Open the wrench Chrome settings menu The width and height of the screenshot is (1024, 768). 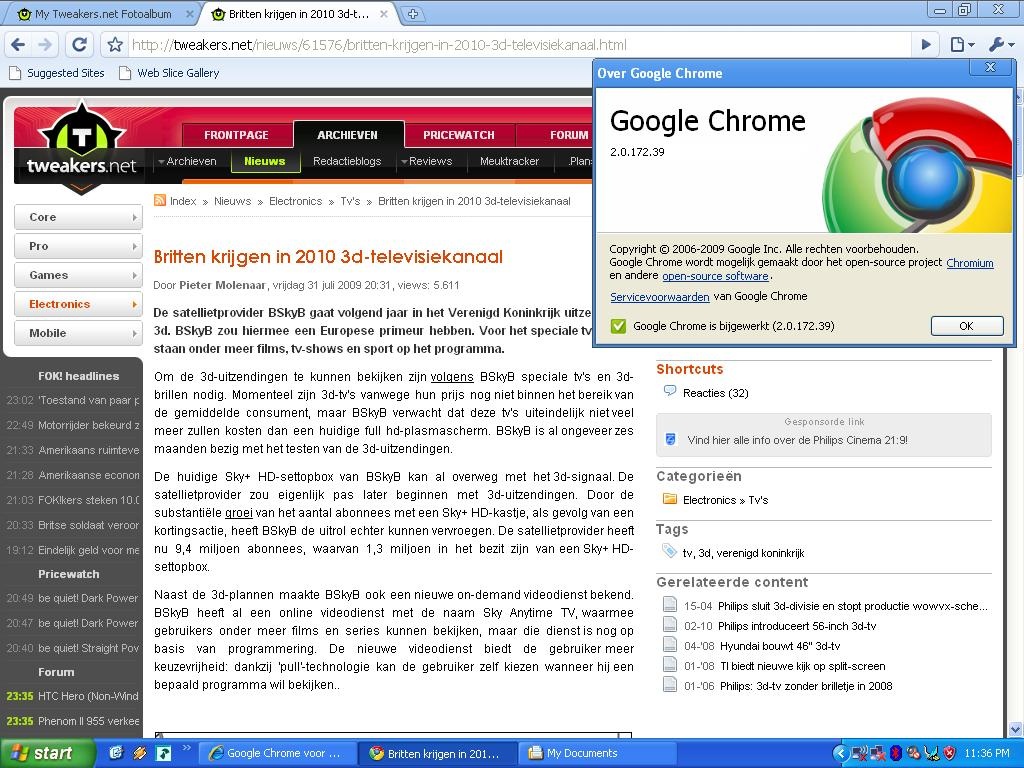tap(1001, 44)
